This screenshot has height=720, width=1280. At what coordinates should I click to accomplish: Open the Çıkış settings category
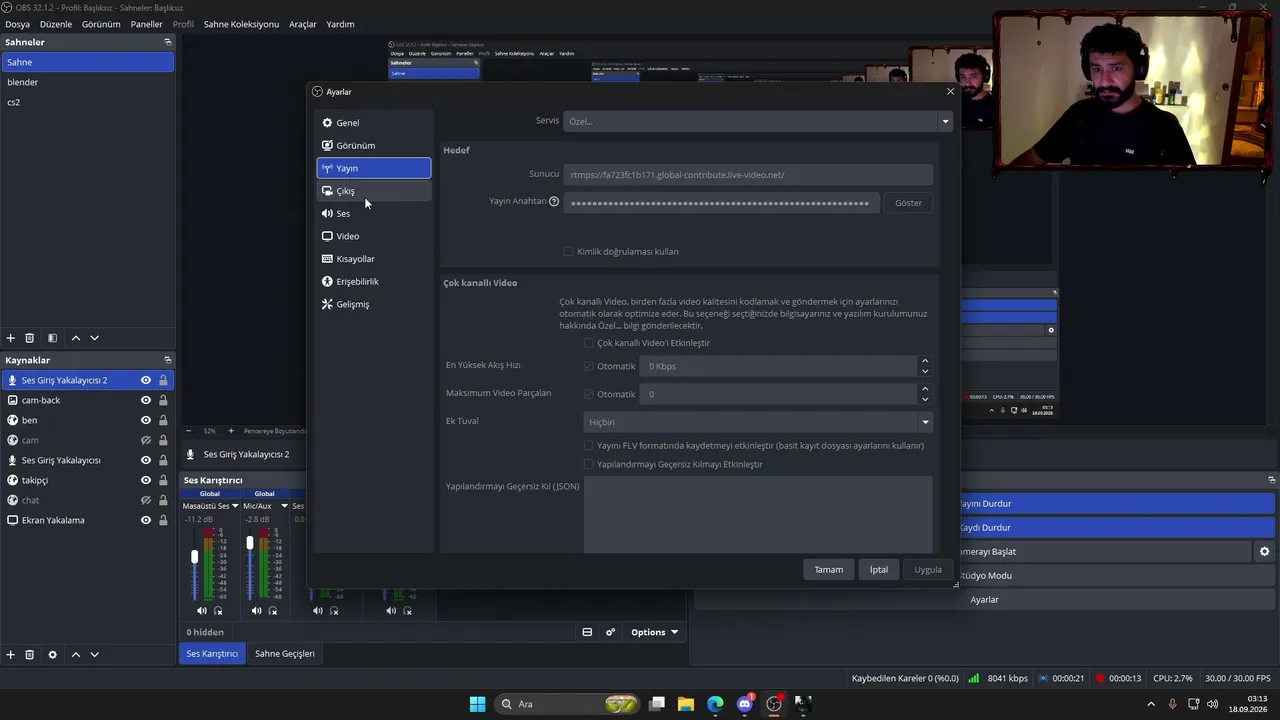click(373, 191)
